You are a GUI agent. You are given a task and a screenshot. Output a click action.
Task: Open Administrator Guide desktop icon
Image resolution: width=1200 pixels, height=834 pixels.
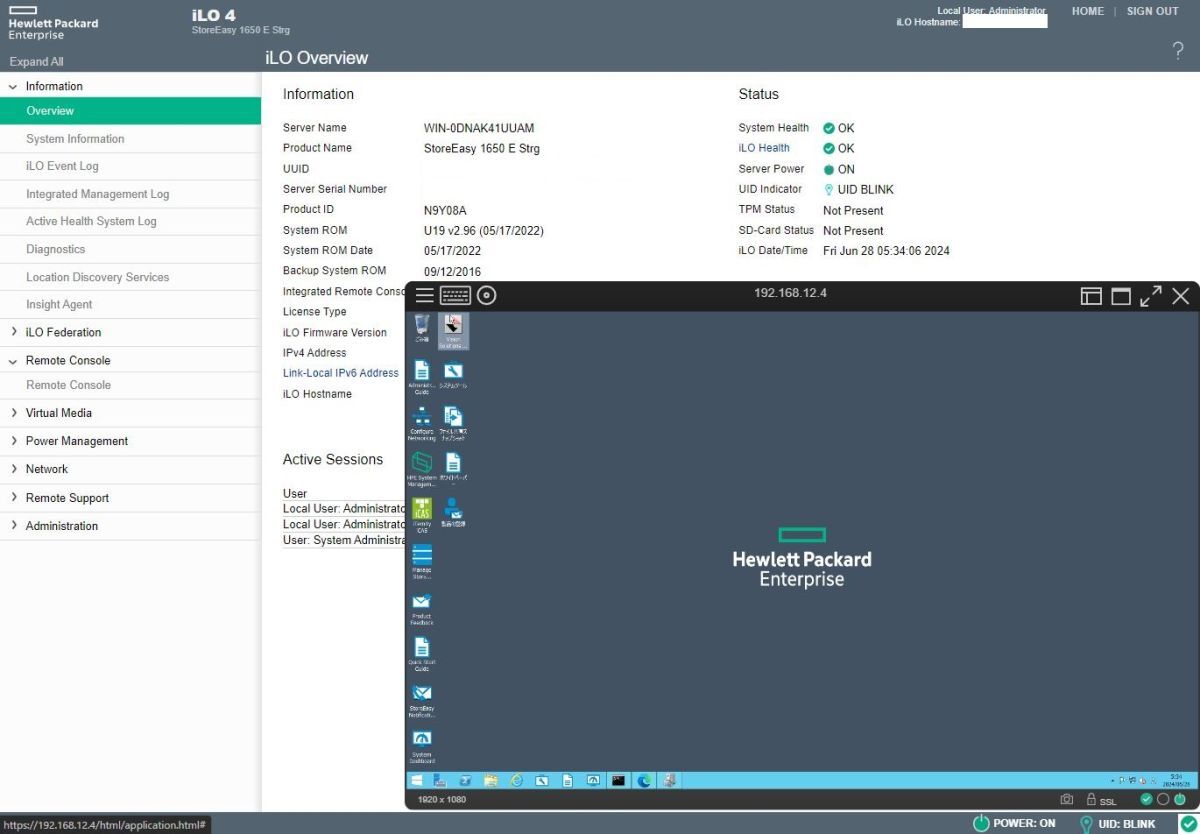click(421, 377)
